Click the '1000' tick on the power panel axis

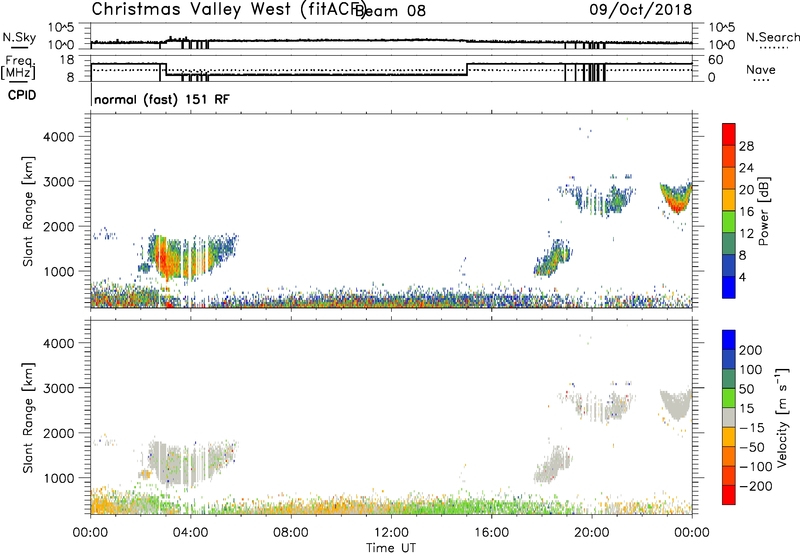tap(58, 271)
